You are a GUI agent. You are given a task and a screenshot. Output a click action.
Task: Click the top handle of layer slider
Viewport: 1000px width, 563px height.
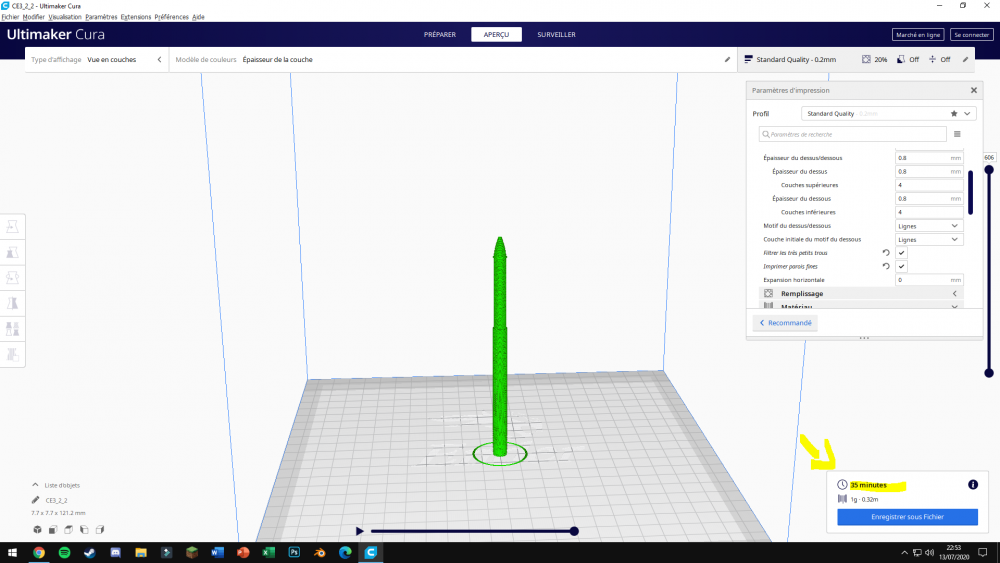point(989,170)
